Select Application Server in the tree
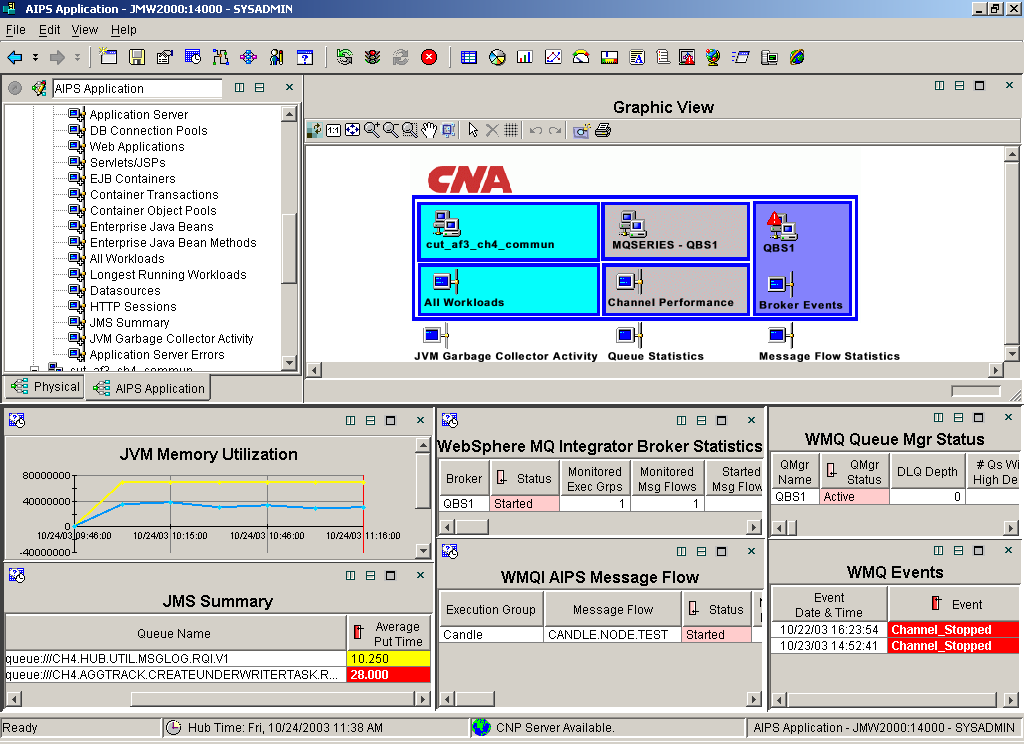This screenshot has width=1024, height=744. click(138, 114)
